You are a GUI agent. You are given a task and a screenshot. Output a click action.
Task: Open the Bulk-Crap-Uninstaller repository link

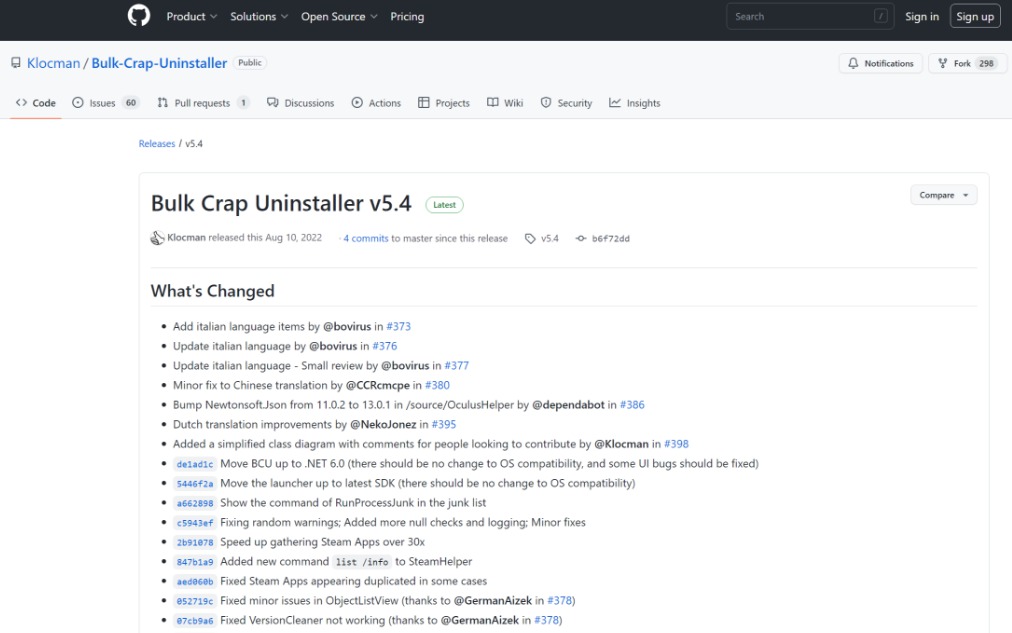tap(159, 63)
